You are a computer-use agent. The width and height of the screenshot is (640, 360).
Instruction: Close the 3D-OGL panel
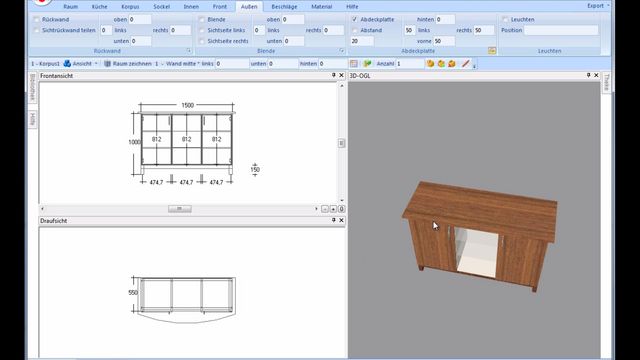596,76
